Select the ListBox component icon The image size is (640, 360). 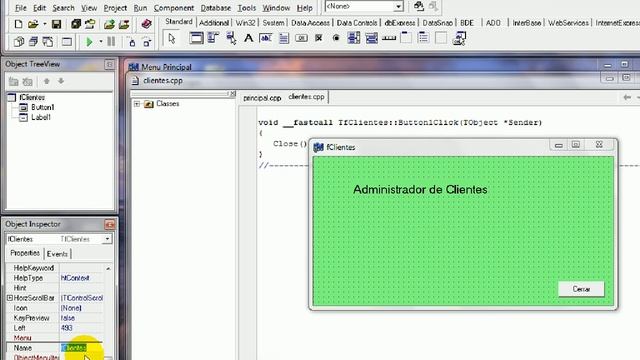click(x=354, y=38)
